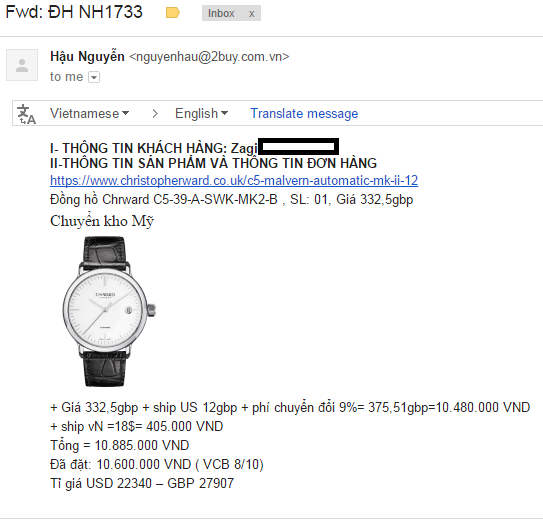
Task: Click the Translate message link
Action: 304,114
